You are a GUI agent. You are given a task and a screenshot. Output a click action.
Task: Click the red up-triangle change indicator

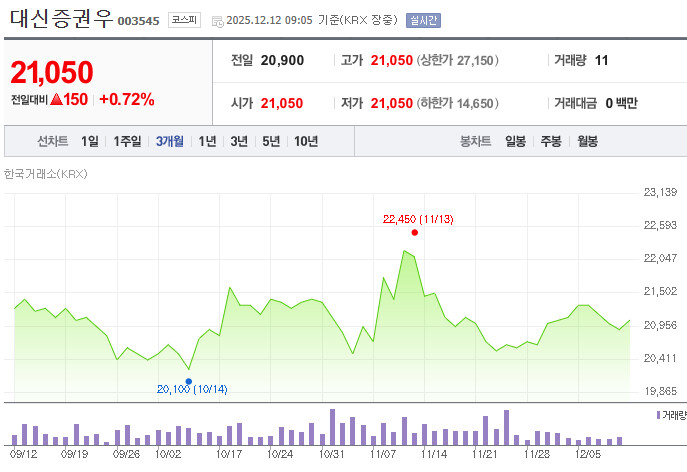[x=57, y=99]
